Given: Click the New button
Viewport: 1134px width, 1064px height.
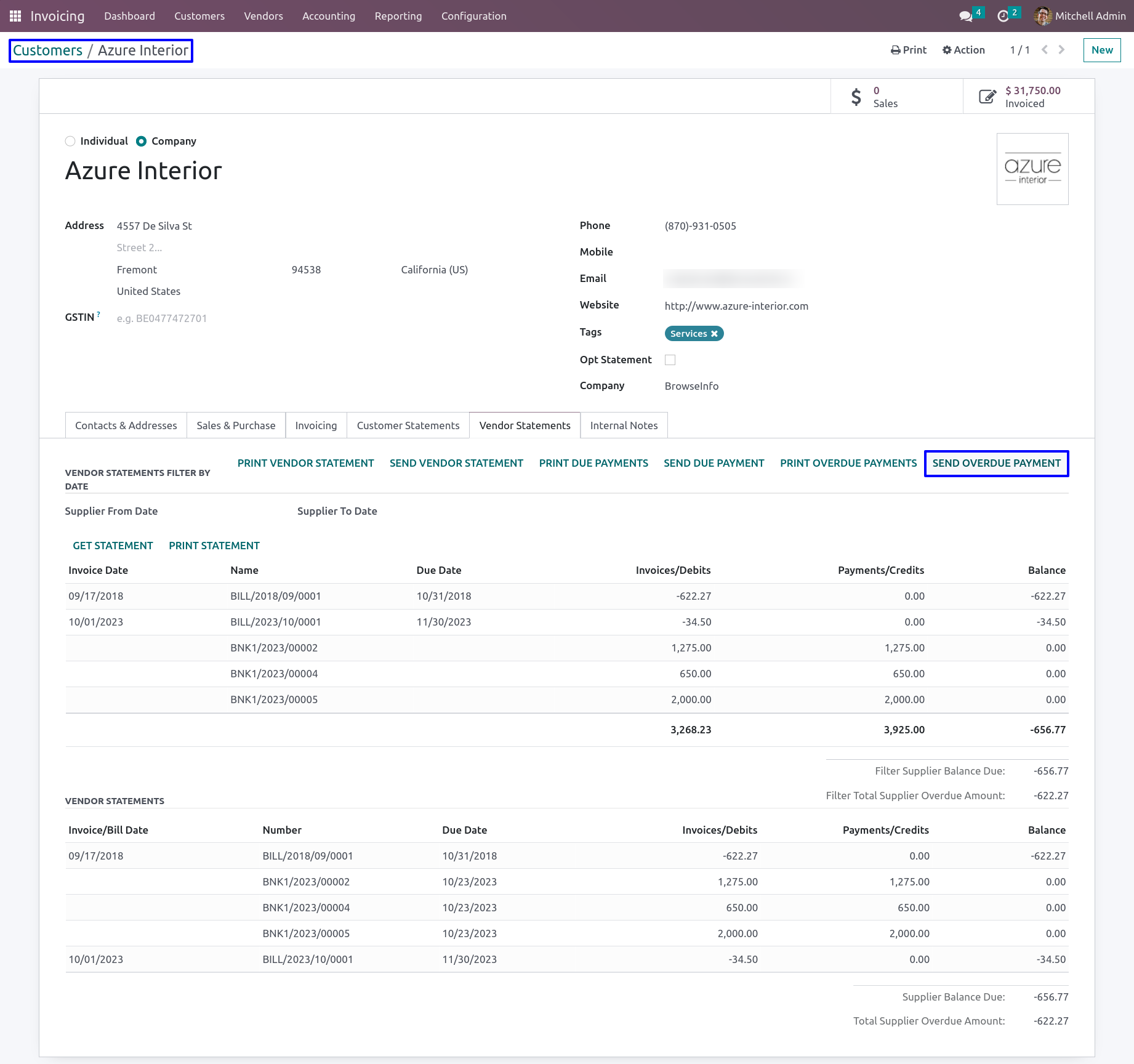Looking at the screenshot, I should click(1102, 50).
